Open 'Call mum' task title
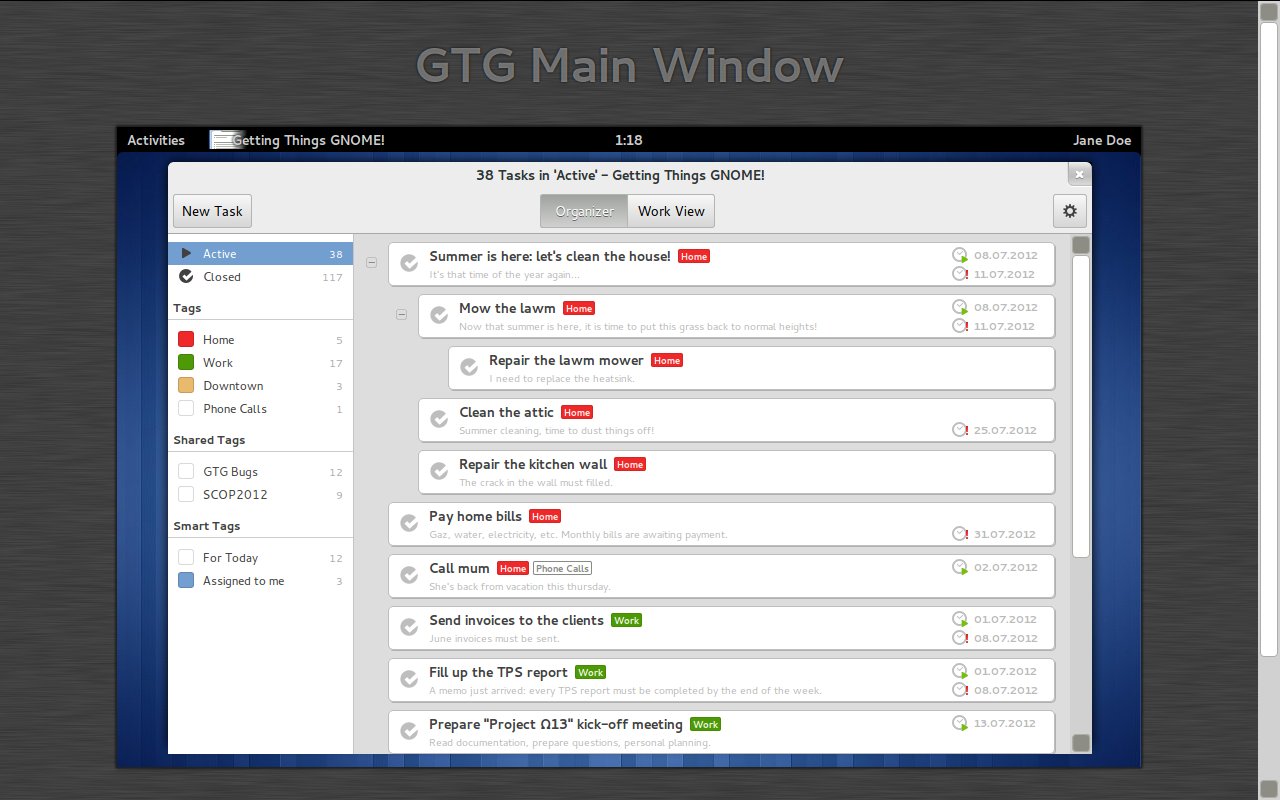 pos(459,568)
